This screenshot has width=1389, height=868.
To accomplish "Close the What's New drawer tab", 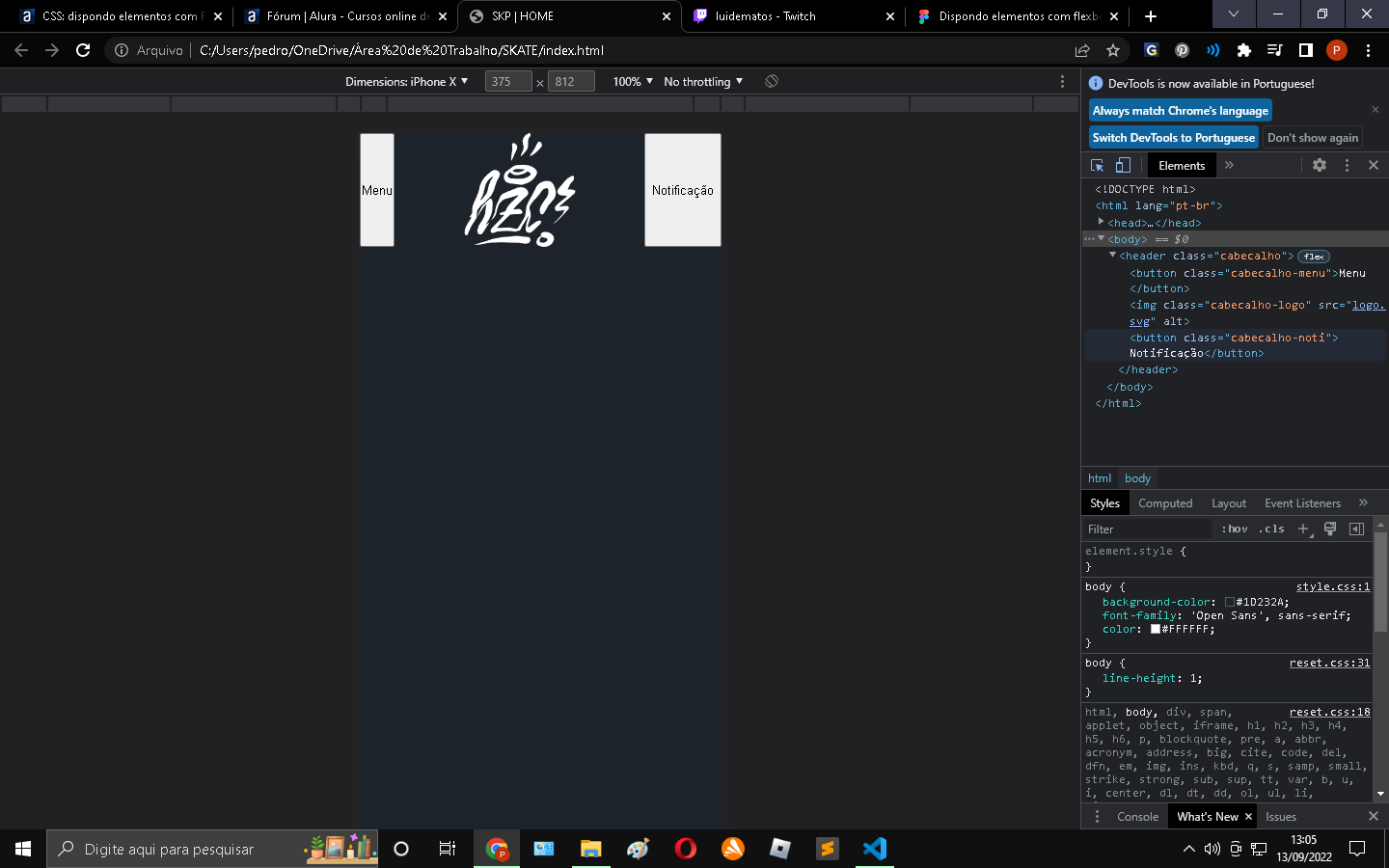I will (x=1248, y=817).
